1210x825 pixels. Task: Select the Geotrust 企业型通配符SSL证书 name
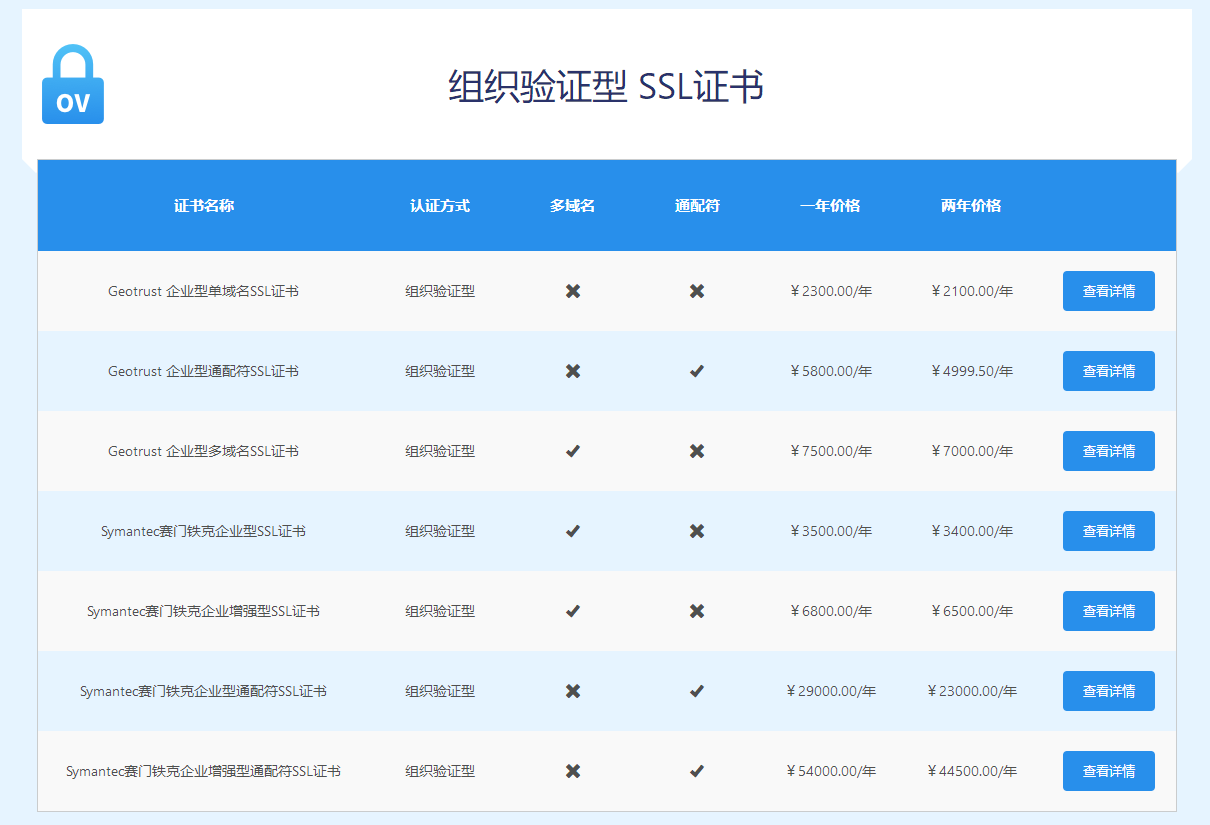[203, 371]
